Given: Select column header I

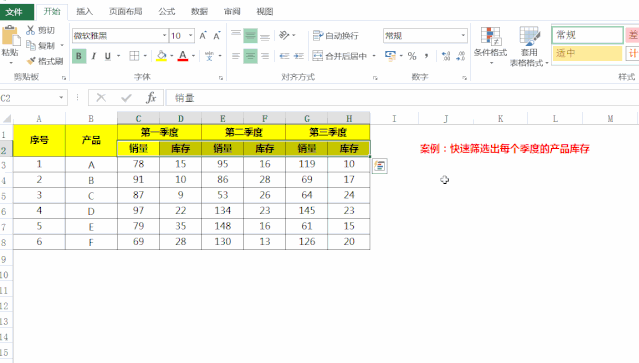Looking at the screenshot, I should (394, 119).
